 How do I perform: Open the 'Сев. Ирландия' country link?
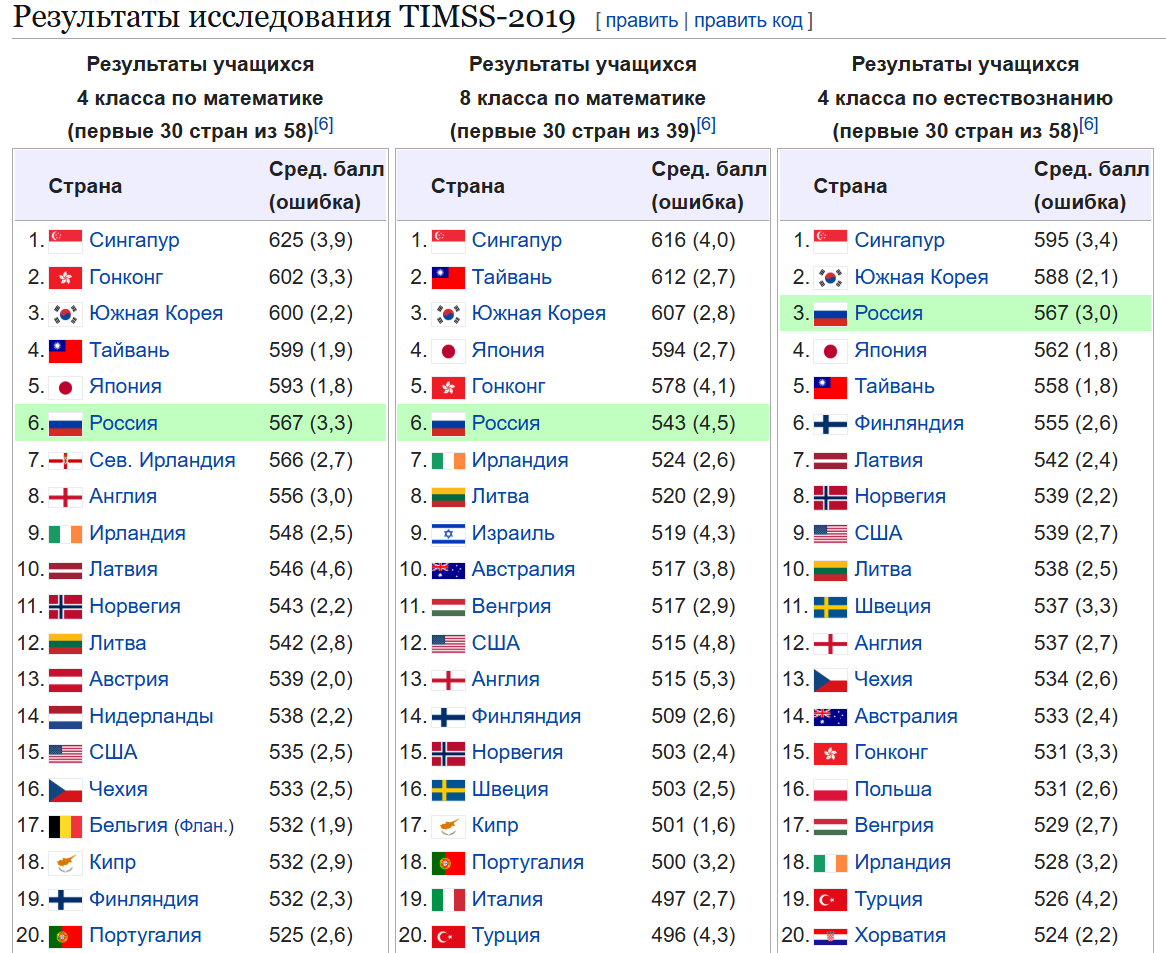(162, 460)
